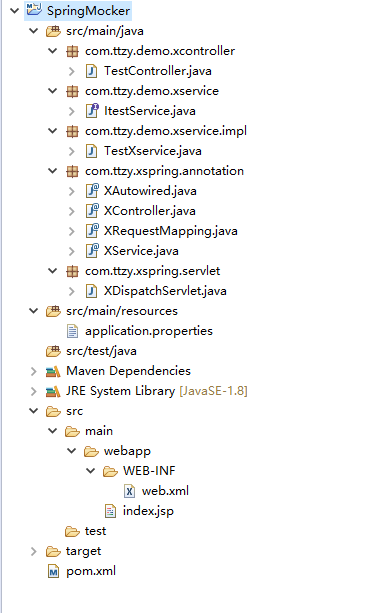
Task: Click the WEB-INF folder icon
Action: (110, 471)
